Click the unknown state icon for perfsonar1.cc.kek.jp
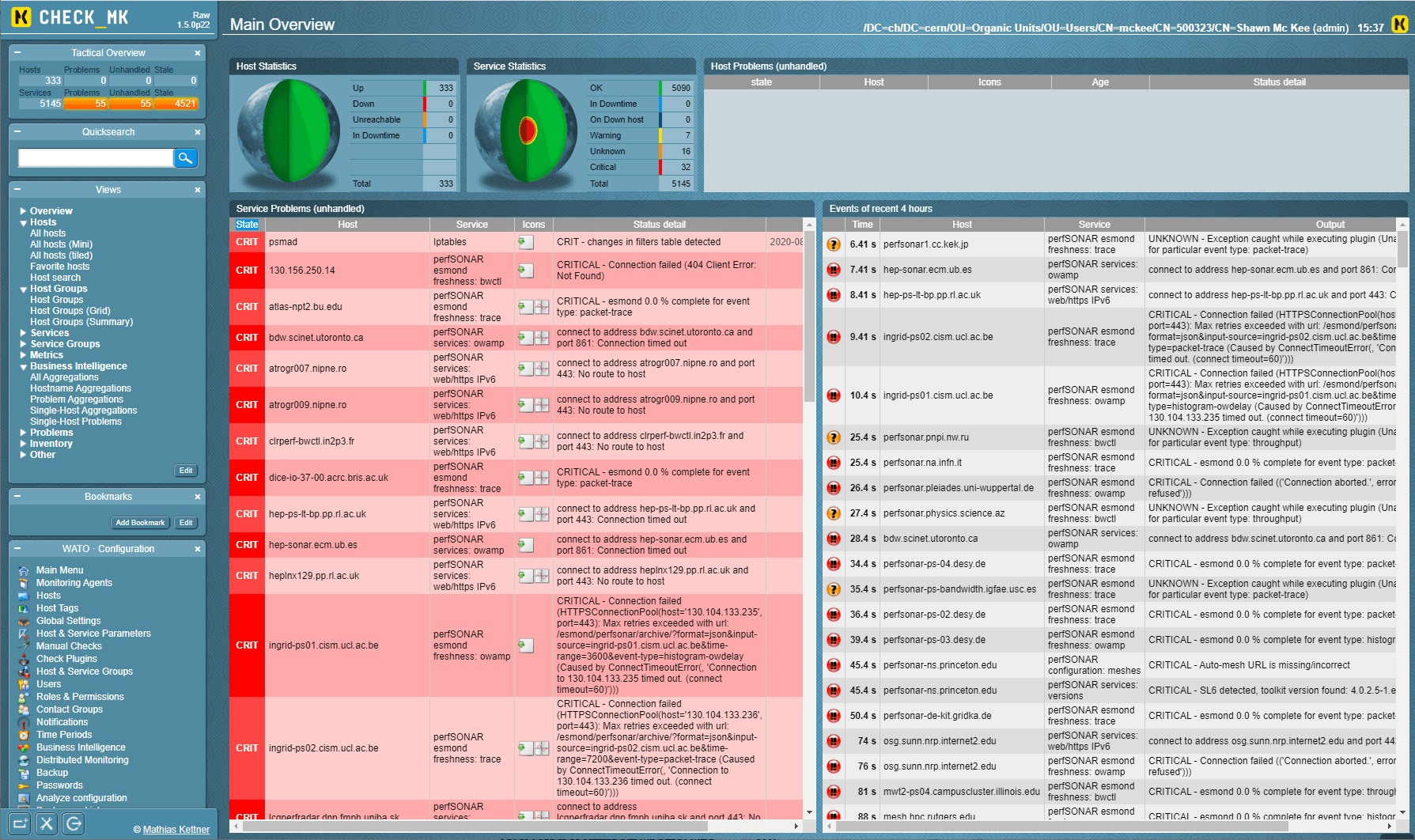Screen dimensions: 1415x840 pos(834,244)
